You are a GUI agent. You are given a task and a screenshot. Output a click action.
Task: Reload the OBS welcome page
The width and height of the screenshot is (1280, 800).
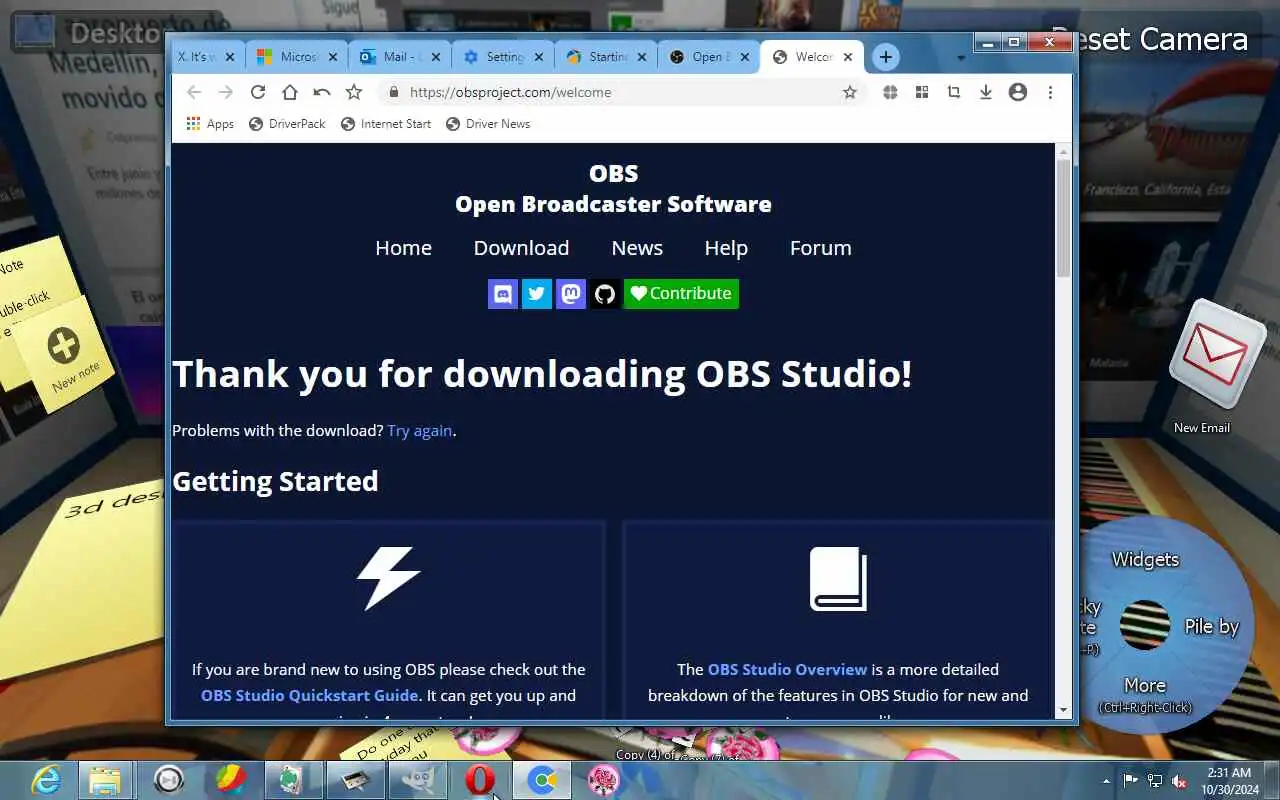click(x=258, y=92)
